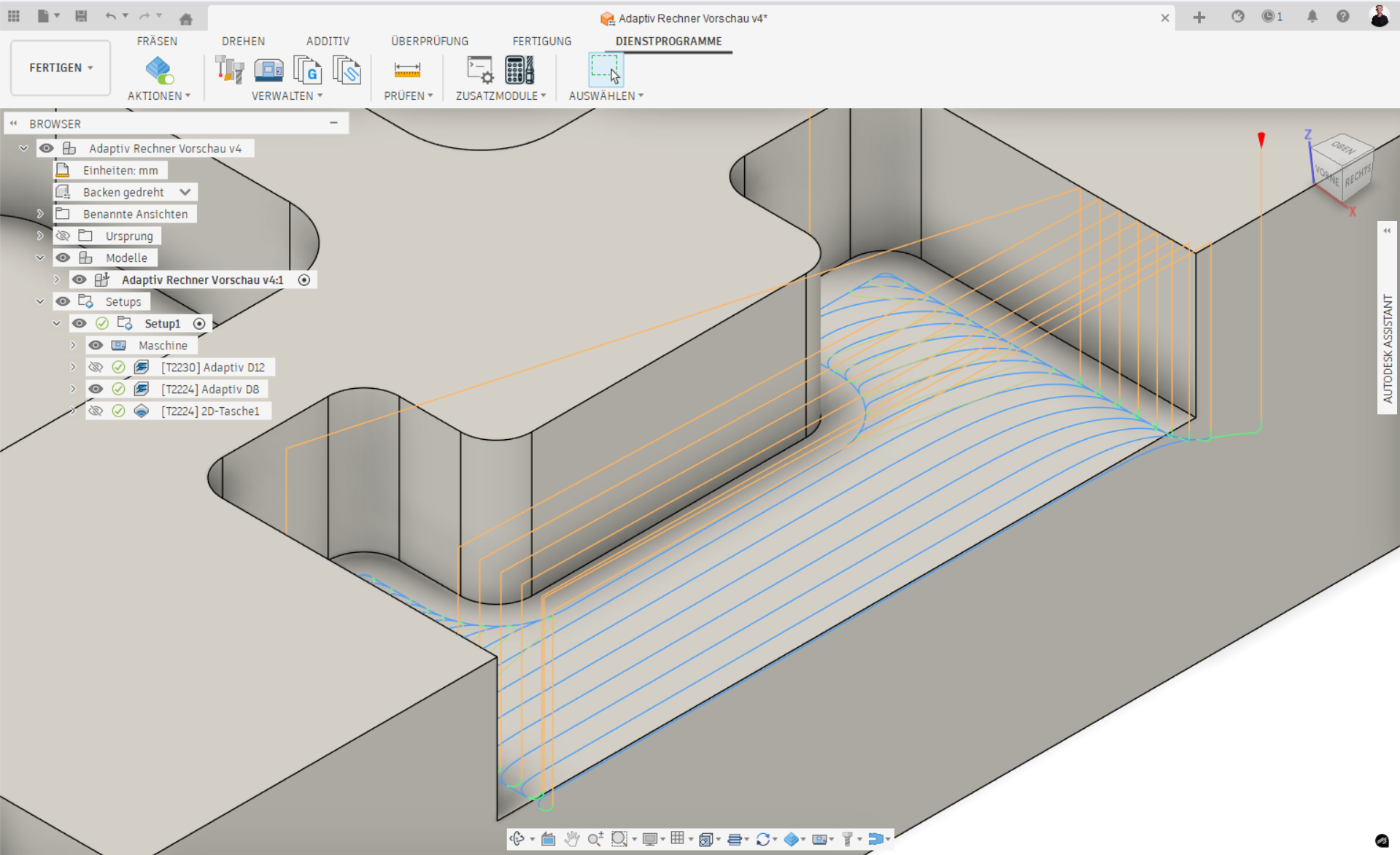The height and width of the screenshot is (855, 1400).
Task: Expand the Maschine node
Action: click(73, 345)
